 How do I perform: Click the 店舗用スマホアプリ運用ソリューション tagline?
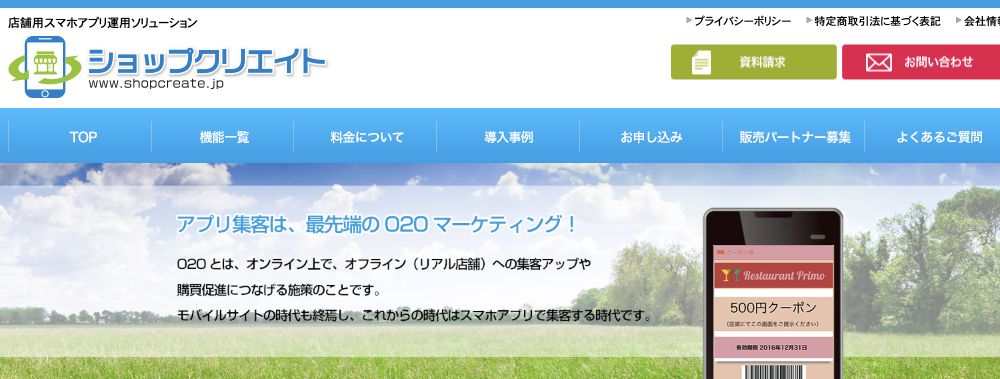(x=103, y=23)
